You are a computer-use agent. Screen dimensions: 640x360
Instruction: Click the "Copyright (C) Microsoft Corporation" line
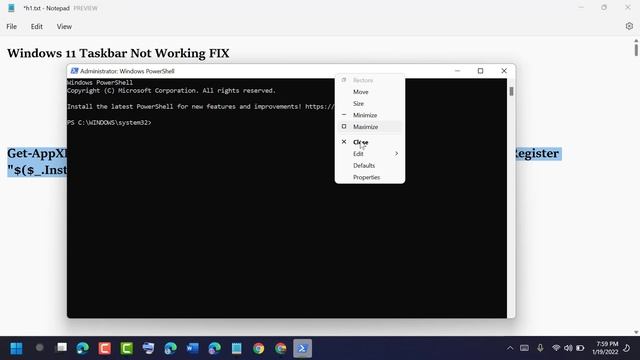click(x=171, y=91)
